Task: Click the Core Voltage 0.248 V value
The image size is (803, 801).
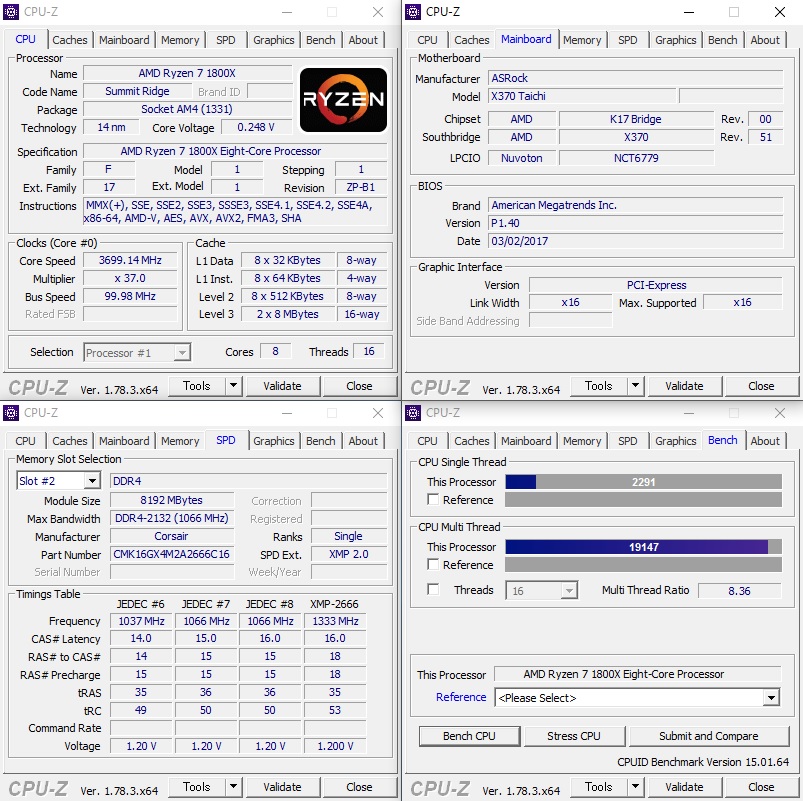Action: coord(256,127)
